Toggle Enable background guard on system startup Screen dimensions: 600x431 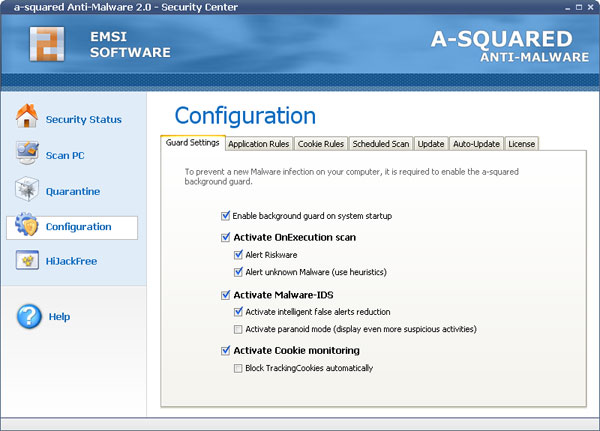(225, 216)
